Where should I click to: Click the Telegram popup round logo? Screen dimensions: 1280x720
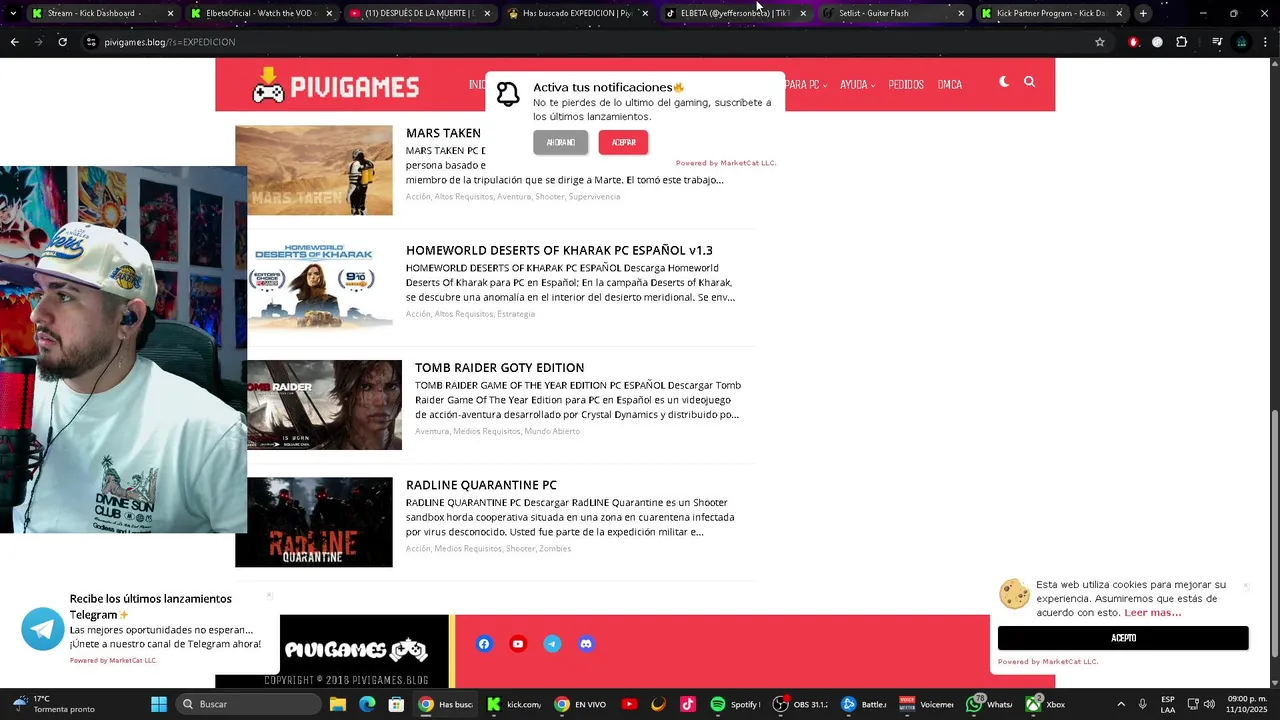point(43,629)
